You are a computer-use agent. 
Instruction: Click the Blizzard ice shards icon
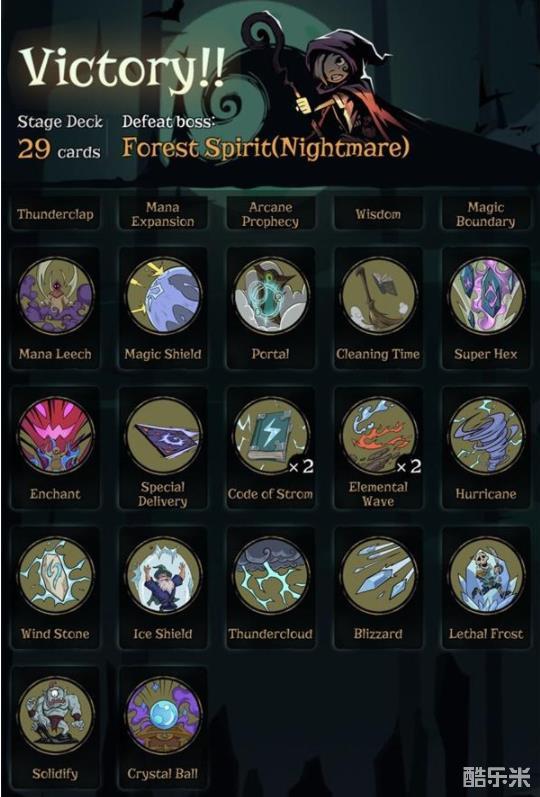(x=379, y=575)
